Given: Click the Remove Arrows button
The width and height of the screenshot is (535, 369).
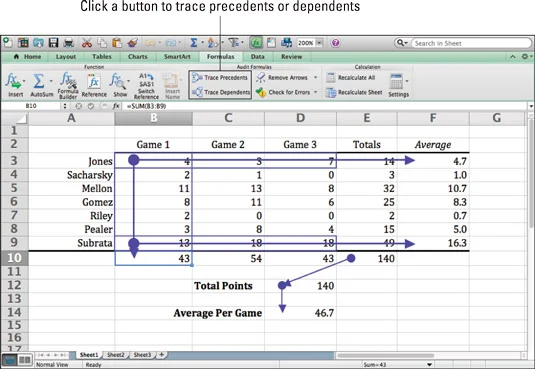Looking at the screenshot, I should pyautogui.click(x=283, y=78).
